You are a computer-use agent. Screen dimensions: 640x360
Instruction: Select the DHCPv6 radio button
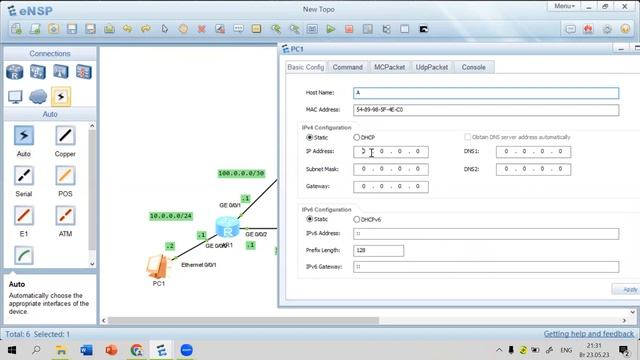356,219
